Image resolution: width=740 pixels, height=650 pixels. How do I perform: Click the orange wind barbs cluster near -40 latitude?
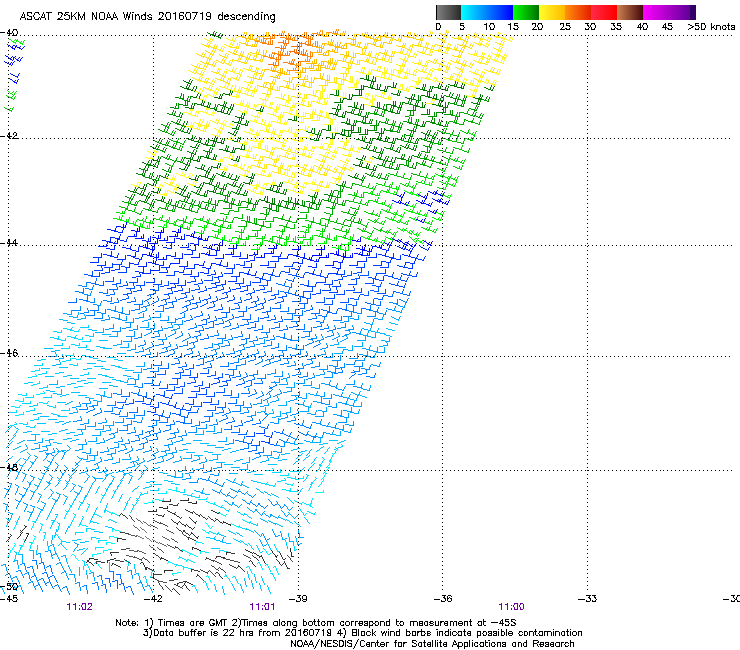295,50
